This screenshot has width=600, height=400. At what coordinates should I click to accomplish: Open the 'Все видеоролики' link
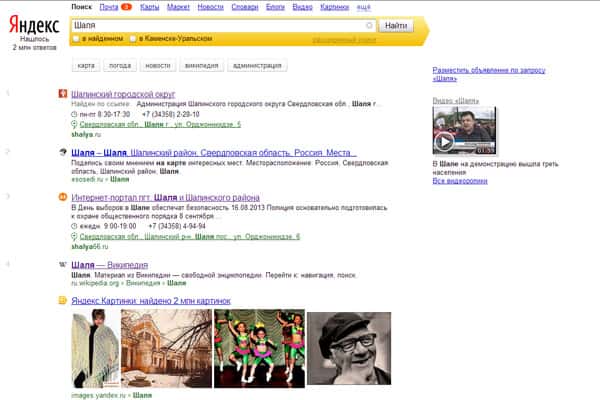pyautogui.click(x=460, y=181)
